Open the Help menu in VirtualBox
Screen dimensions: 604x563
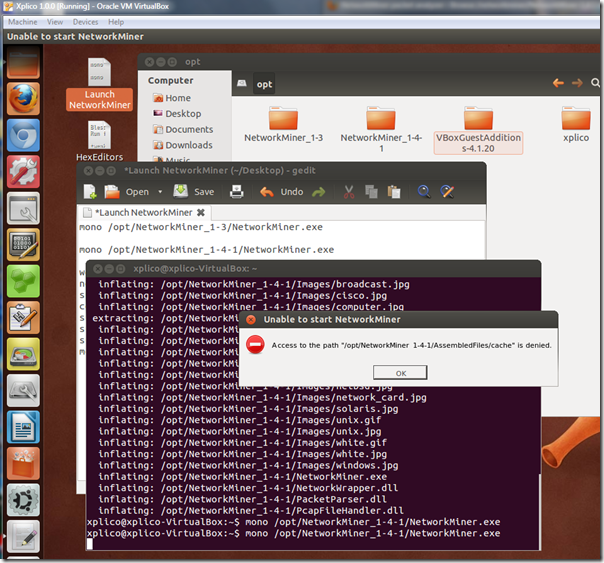(x=116, y=22)
